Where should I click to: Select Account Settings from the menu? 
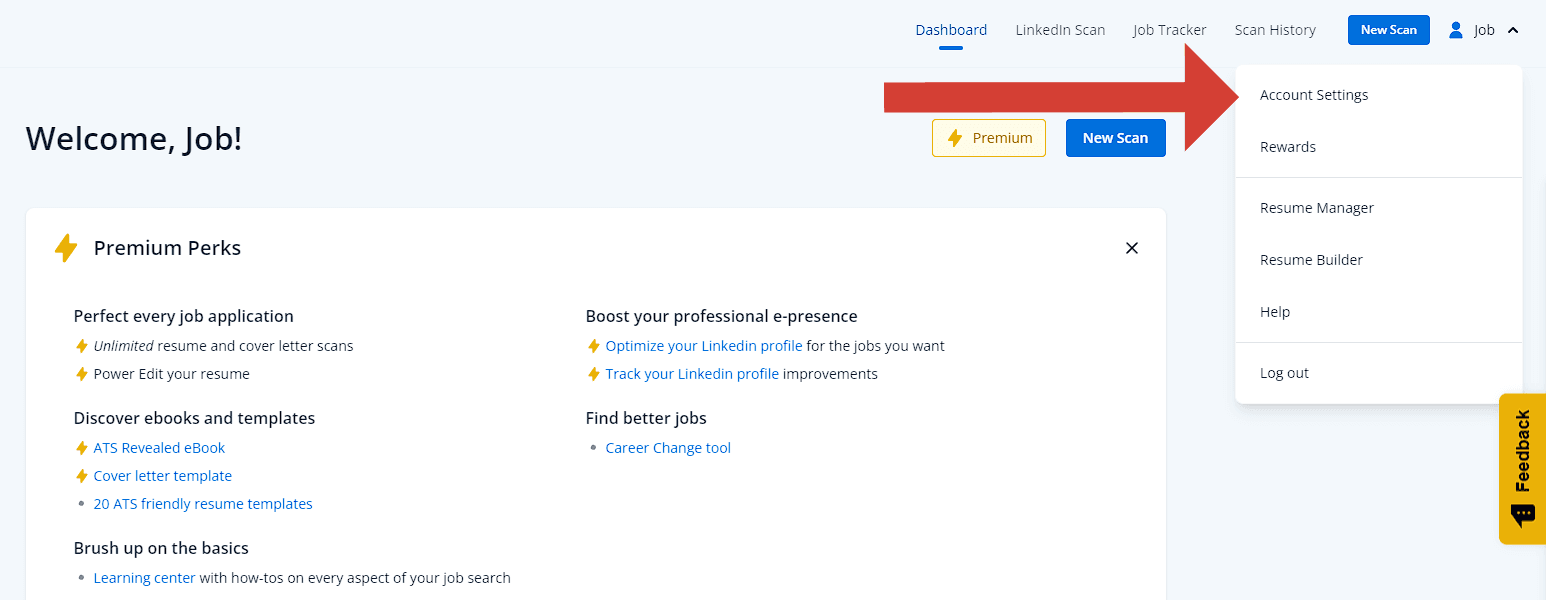(1313, 95)
